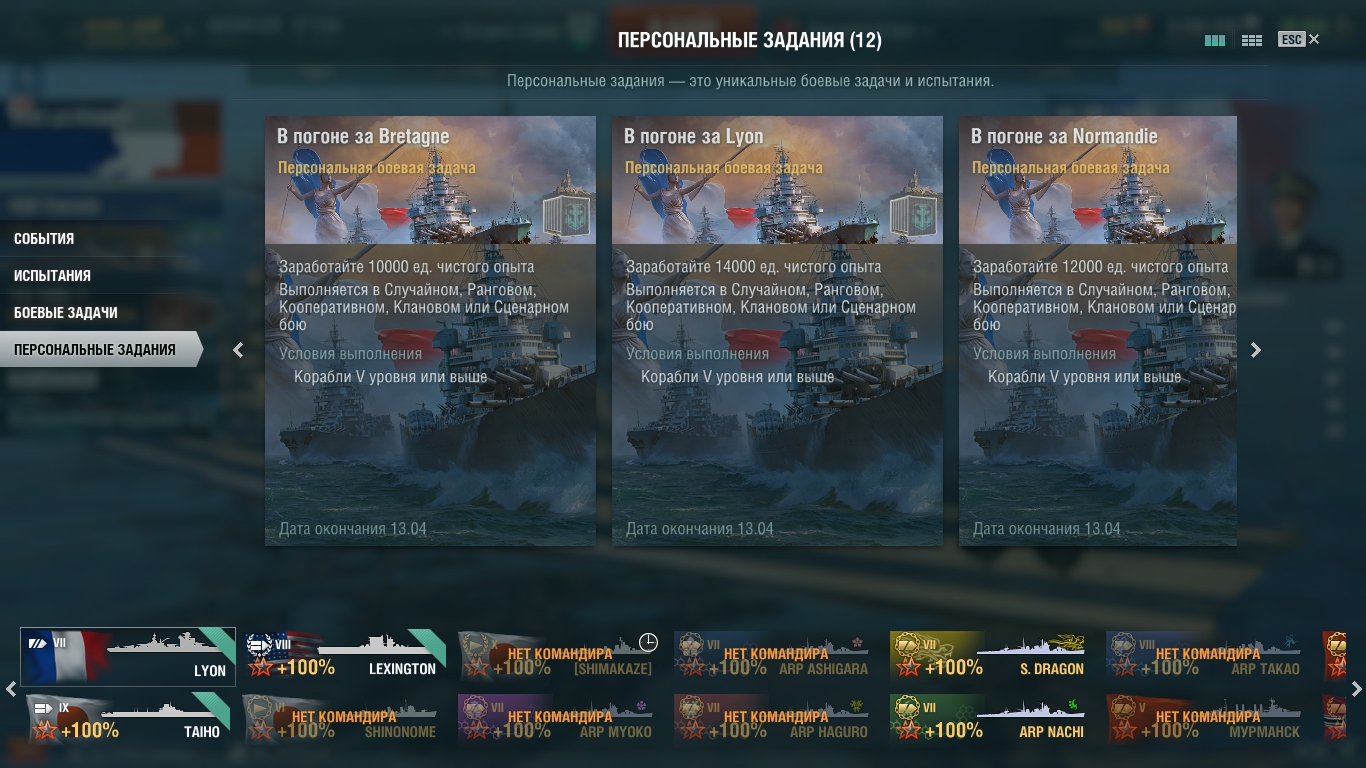
Task: Close the personal tasks screen with ESC button
Action: coord(1299,39)
